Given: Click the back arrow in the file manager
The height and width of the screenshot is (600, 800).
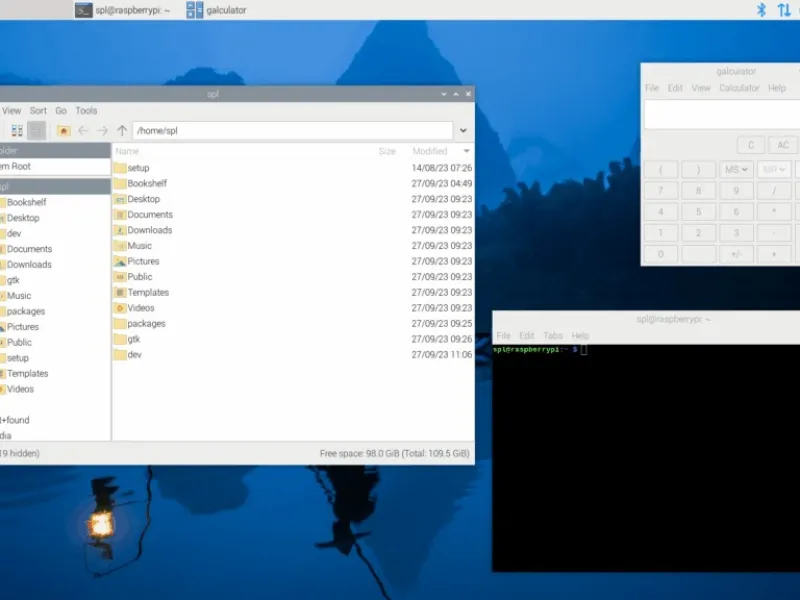Looking at the screenshot, I should point(83,131).
